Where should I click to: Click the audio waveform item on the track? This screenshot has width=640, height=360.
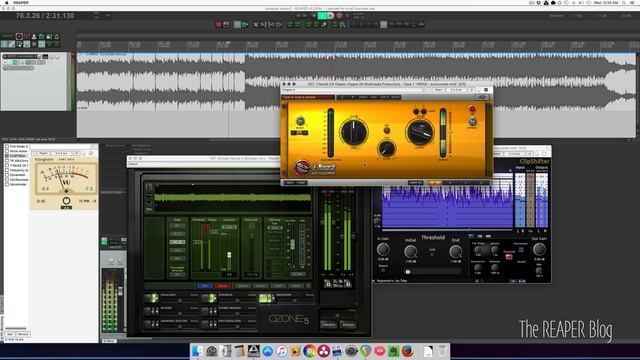tap(356, 82)
